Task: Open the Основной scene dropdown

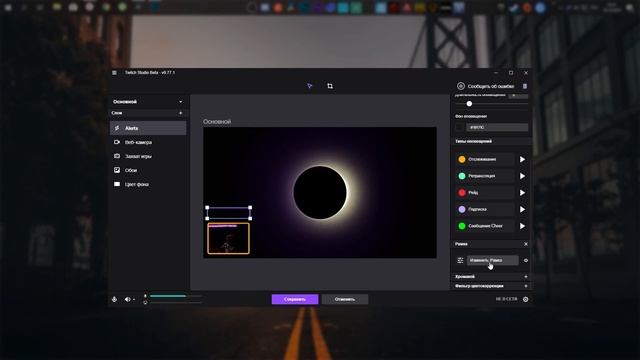Action: pyautogui.click(x=148, y=102)
